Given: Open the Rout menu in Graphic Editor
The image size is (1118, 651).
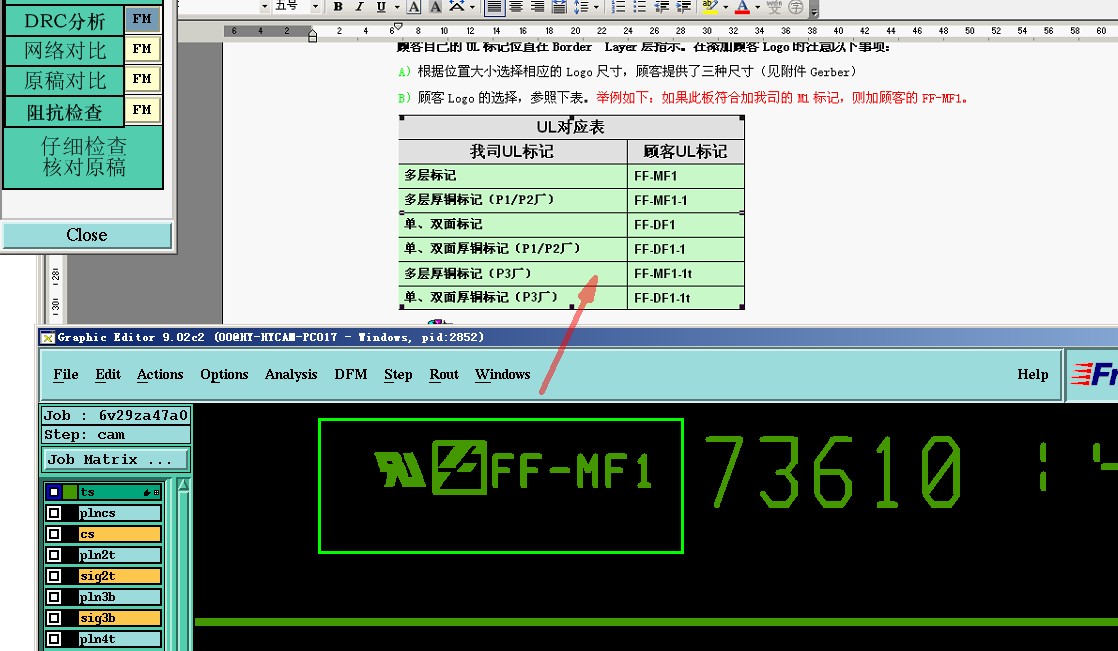Looking at the screenshot, I should (x=443, y=374).
